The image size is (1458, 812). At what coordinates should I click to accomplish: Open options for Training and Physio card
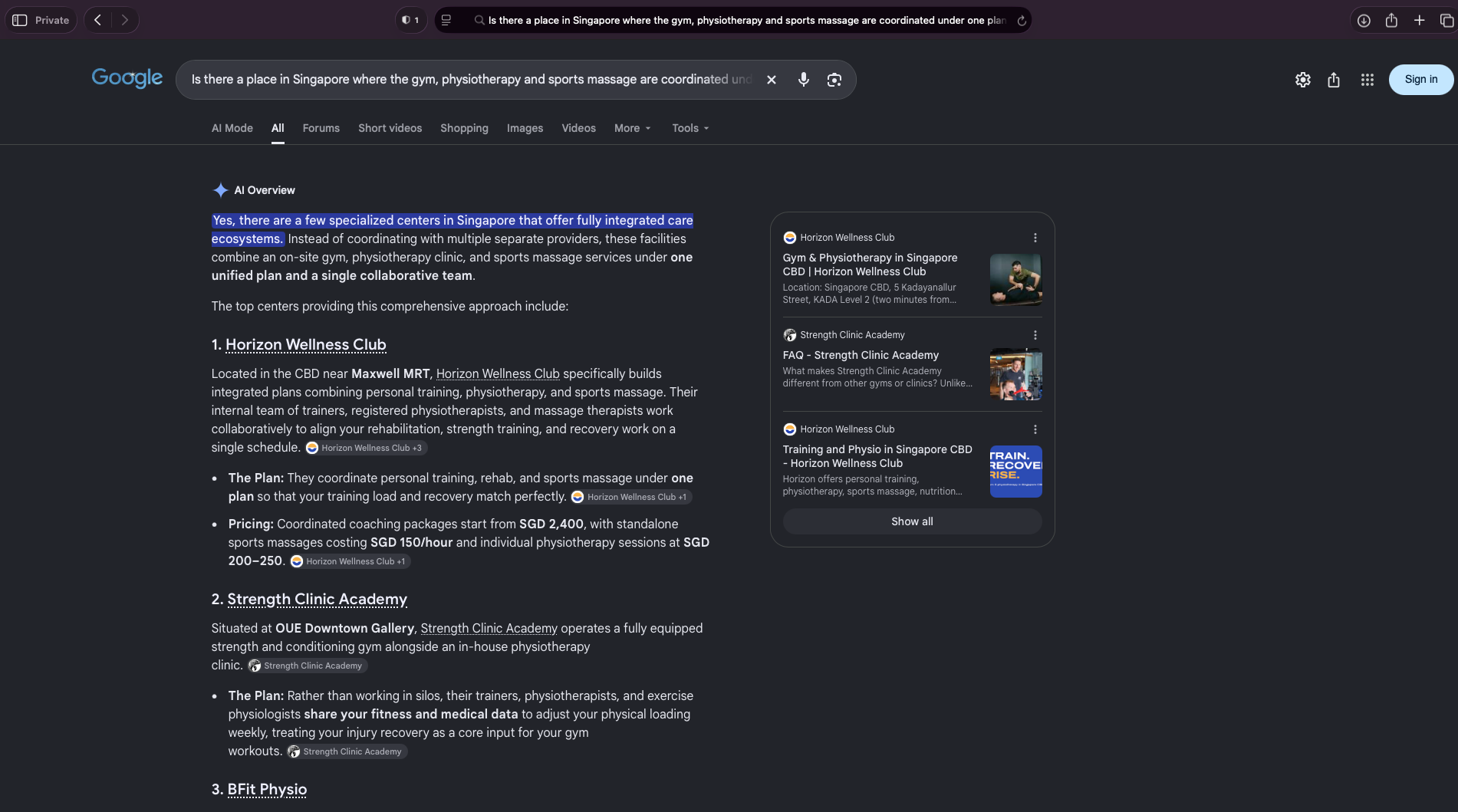point(1035,429)
